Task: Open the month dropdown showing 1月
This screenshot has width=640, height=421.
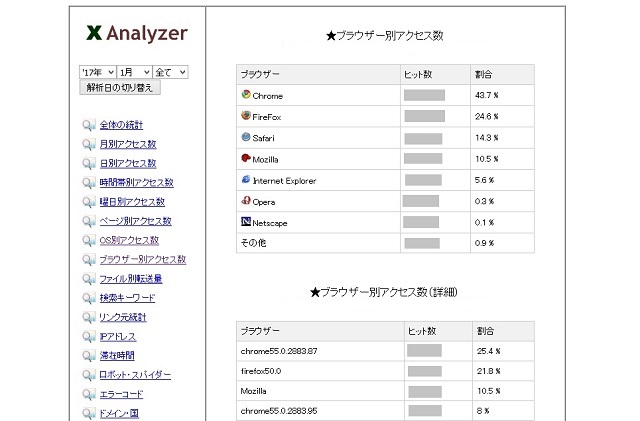Action: (x=134, y=72)
